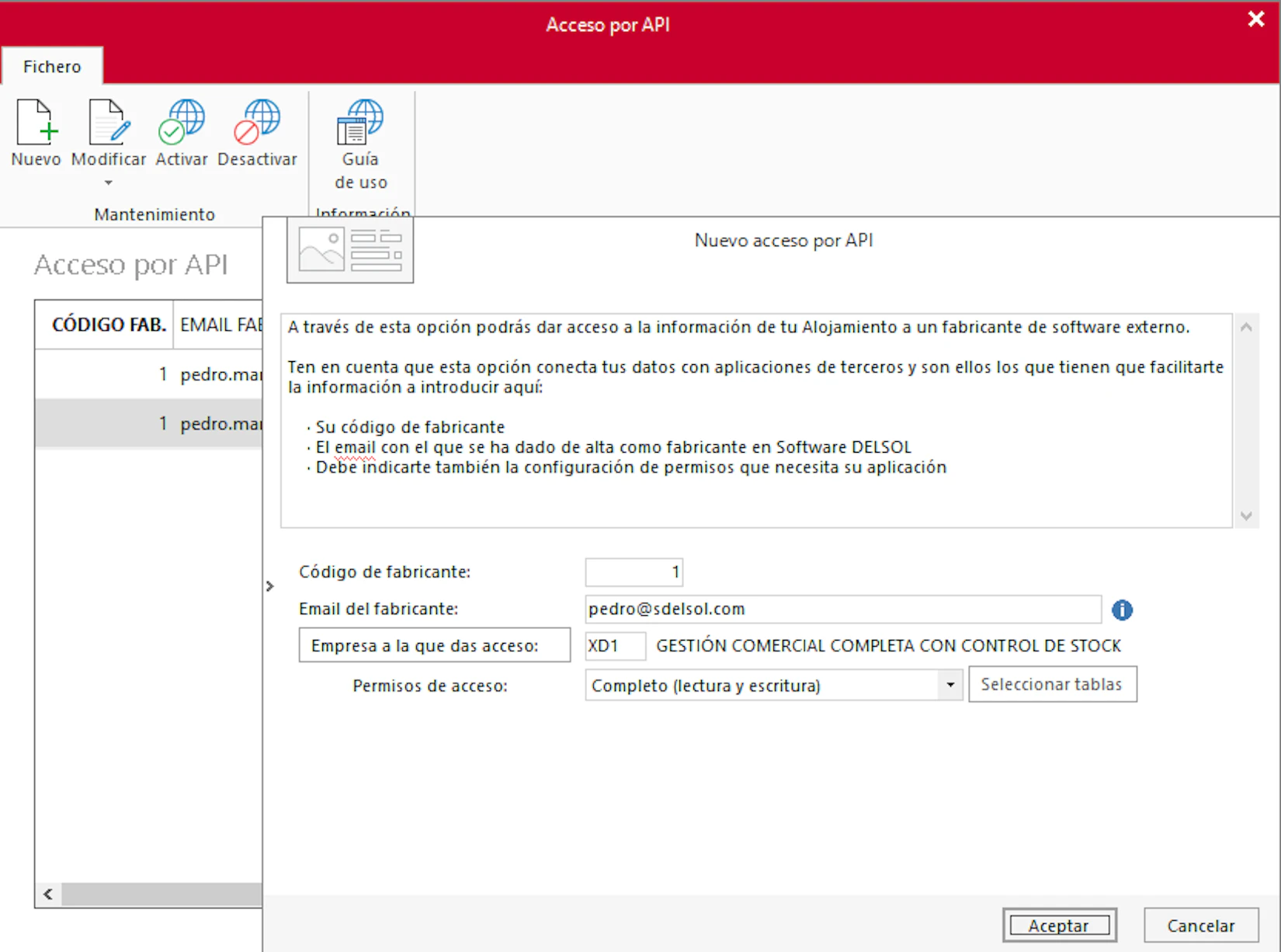
Task: Close the Acceso por API window
Action: (1255, 20)
